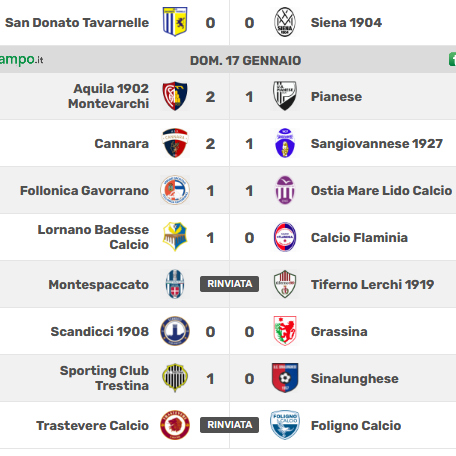The width and height of the screenshot is (456, 456).
Task: Click the site logo in the date bar
Action: coord(22,60)
